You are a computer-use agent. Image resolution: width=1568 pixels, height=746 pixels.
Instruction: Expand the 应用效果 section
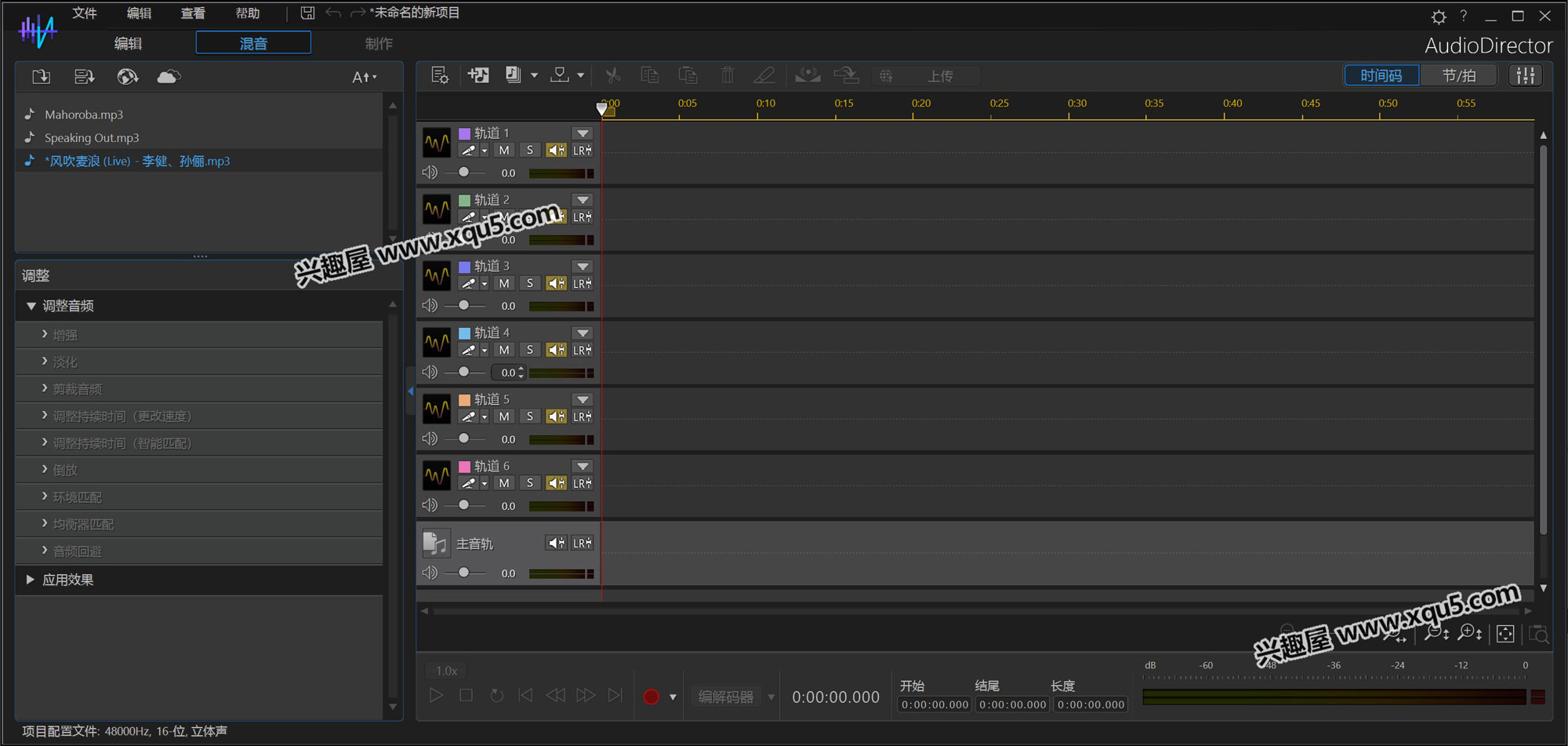(x=31, y=580)
